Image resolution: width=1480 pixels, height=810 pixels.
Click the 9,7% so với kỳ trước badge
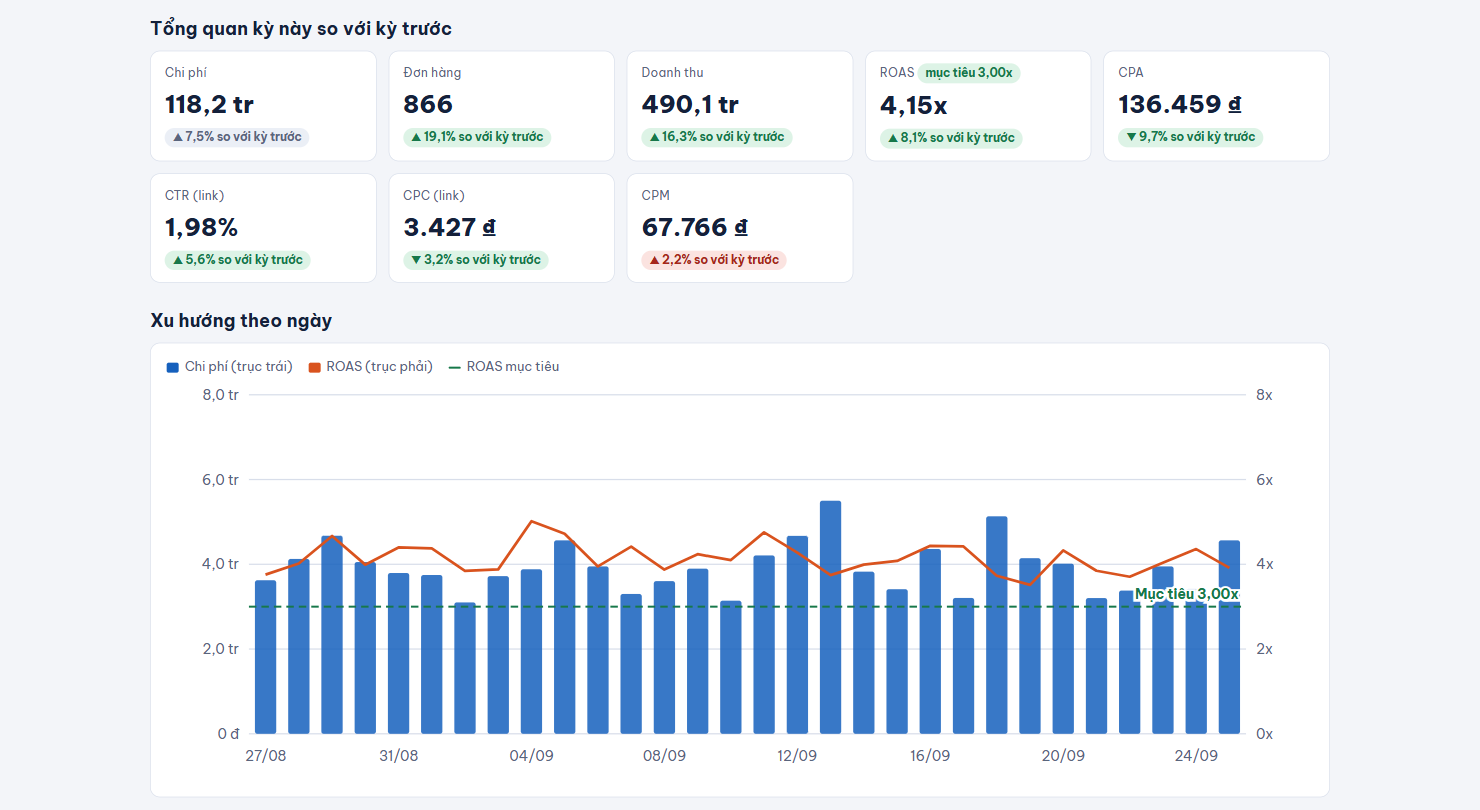(1190, 137)
